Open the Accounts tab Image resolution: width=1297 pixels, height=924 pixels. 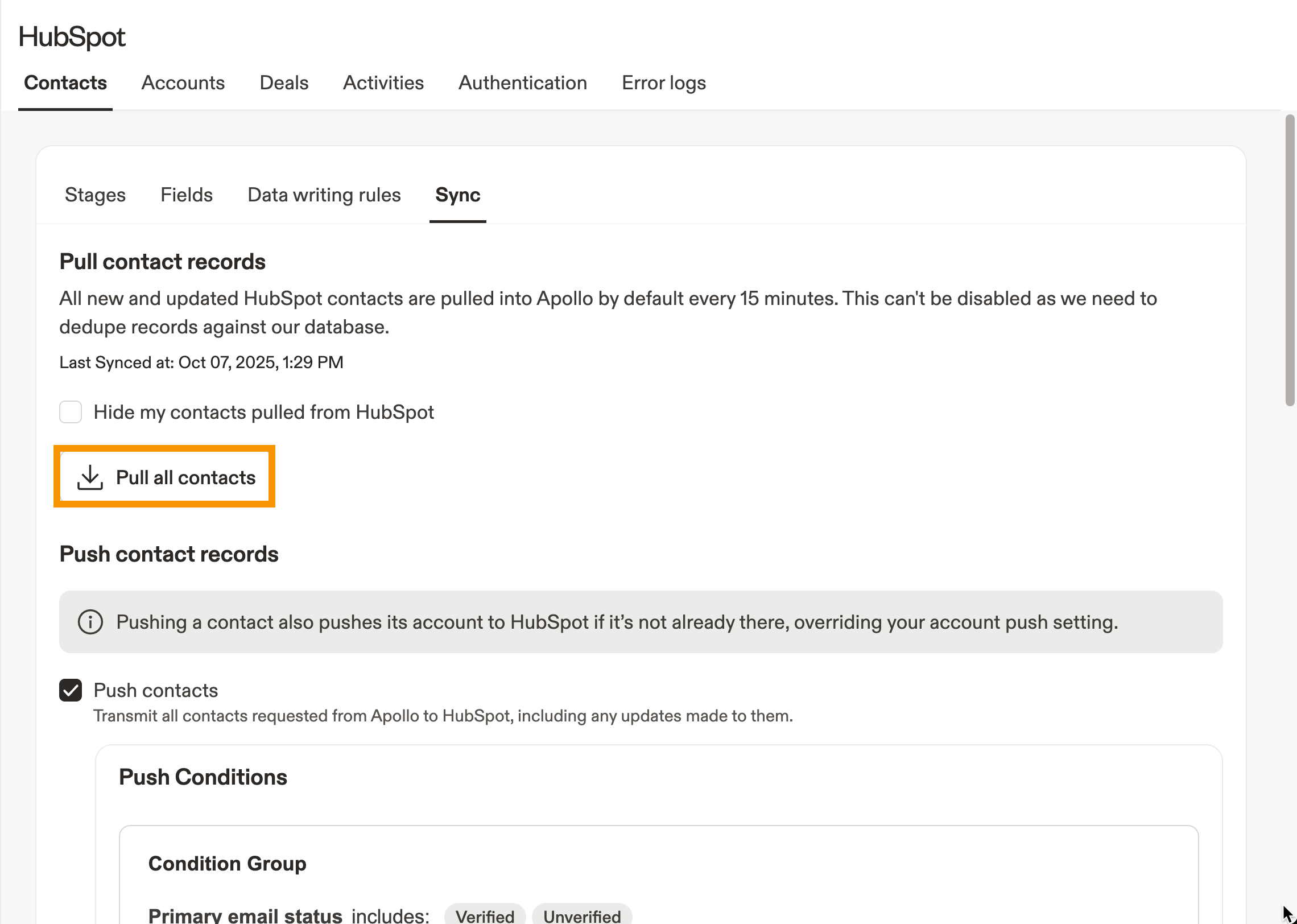click(x=183, y=83)
